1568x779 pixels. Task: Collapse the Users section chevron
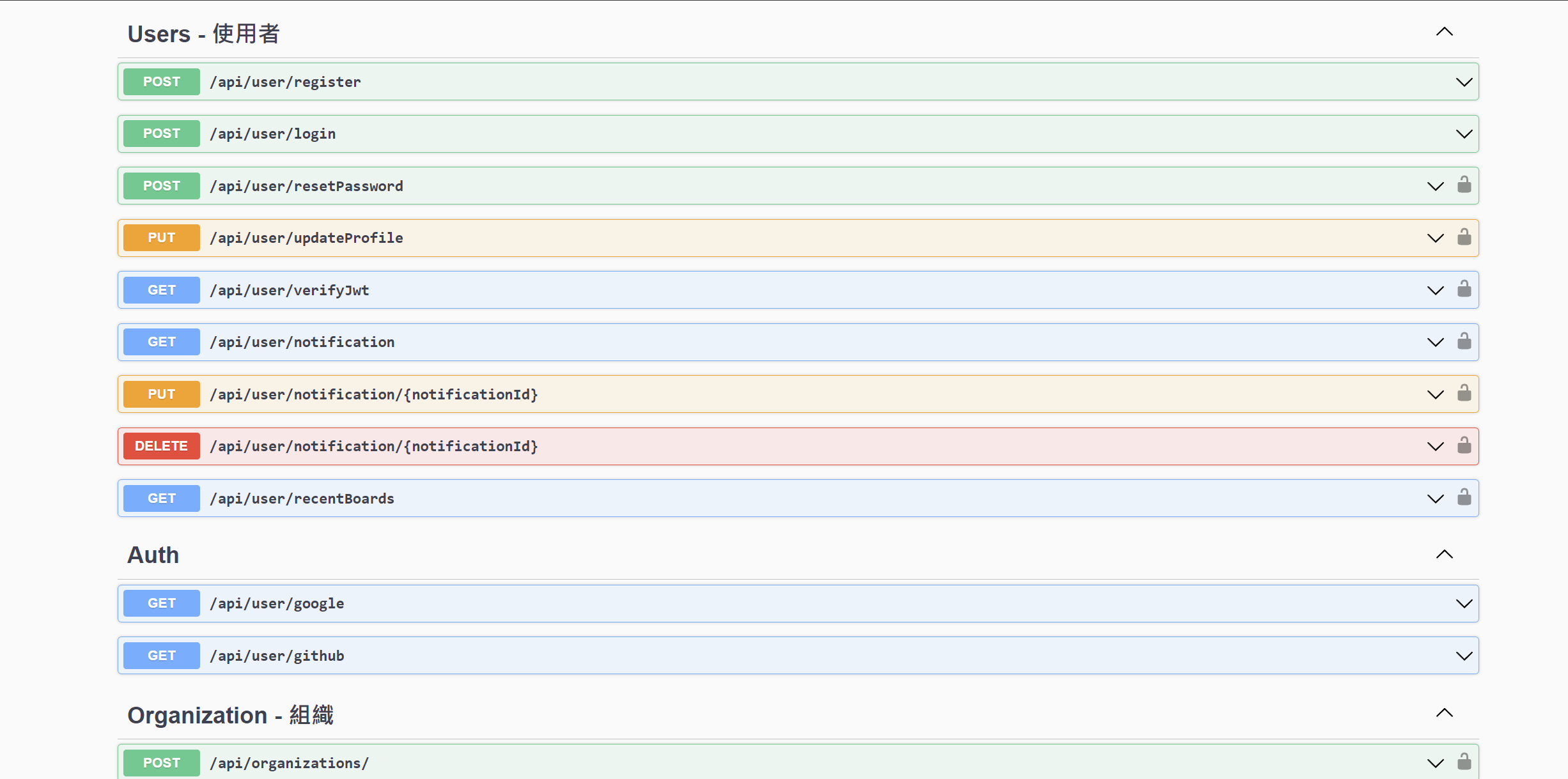point(1444,32)
